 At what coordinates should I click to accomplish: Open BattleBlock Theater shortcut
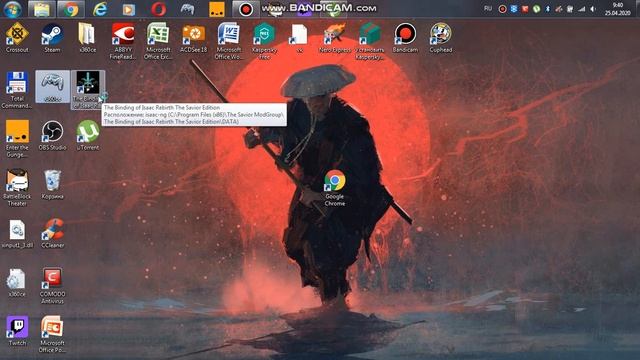tap(17, 188)
